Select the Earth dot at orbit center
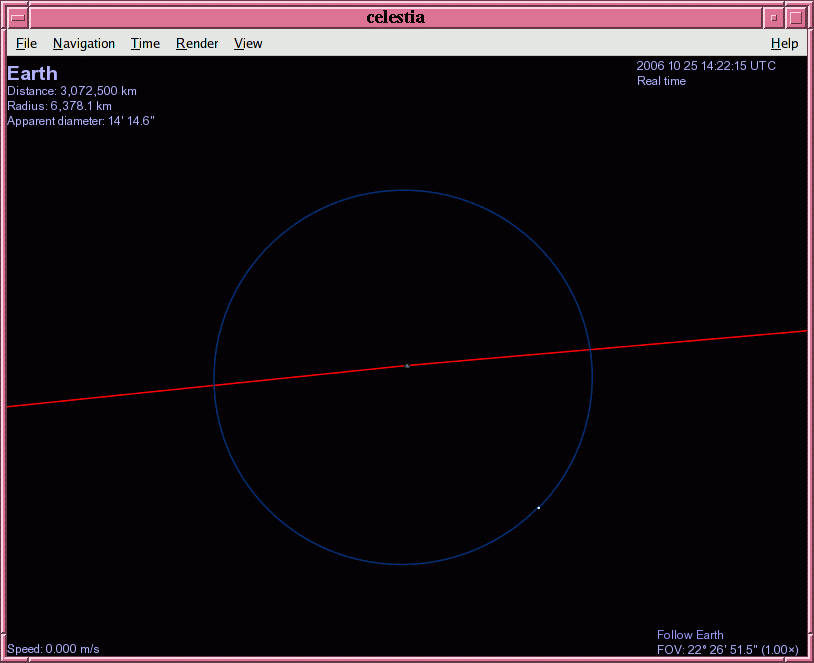The image size is (814, 663). [407, 366]
